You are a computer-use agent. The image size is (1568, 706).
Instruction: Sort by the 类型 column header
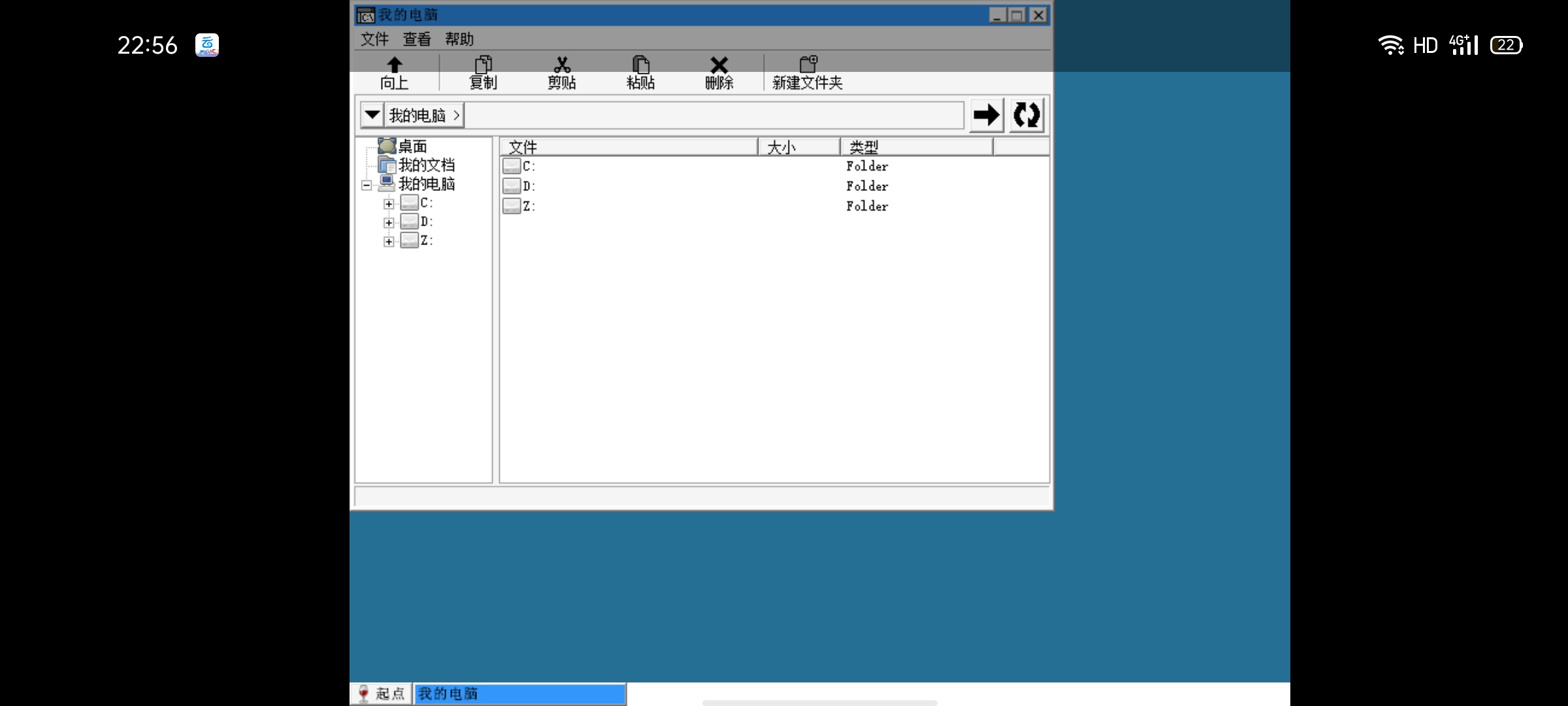917,147
